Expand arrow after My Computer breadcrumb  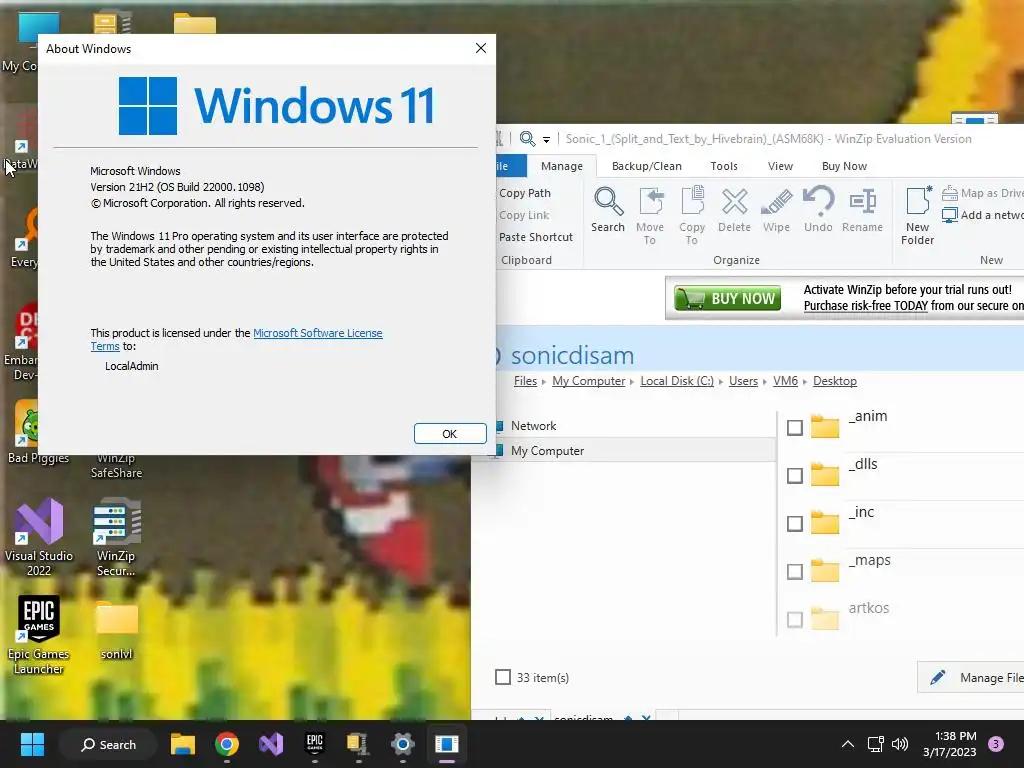632,381
